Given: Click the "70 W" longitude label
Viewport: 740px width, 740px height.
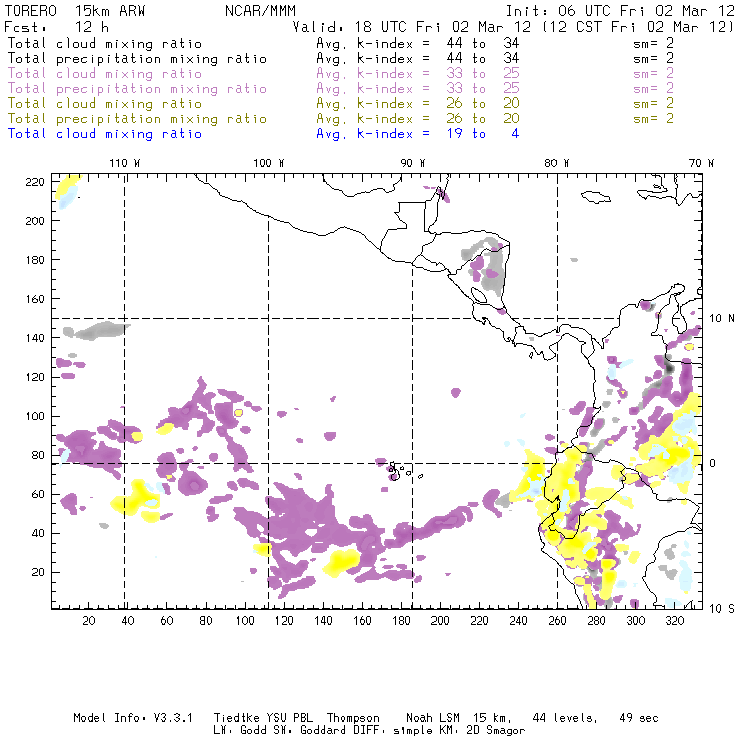Looking at the screenshot, I should pyautogui.click(x=701, y=163).
